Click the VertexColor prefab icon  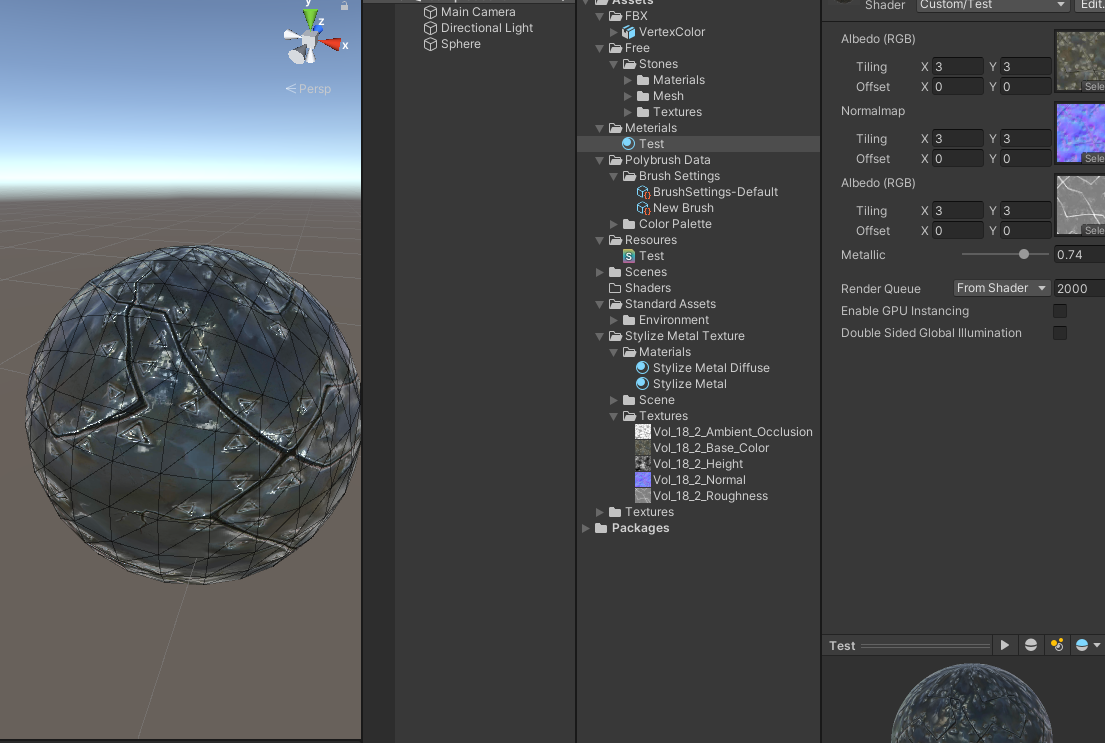629,32
